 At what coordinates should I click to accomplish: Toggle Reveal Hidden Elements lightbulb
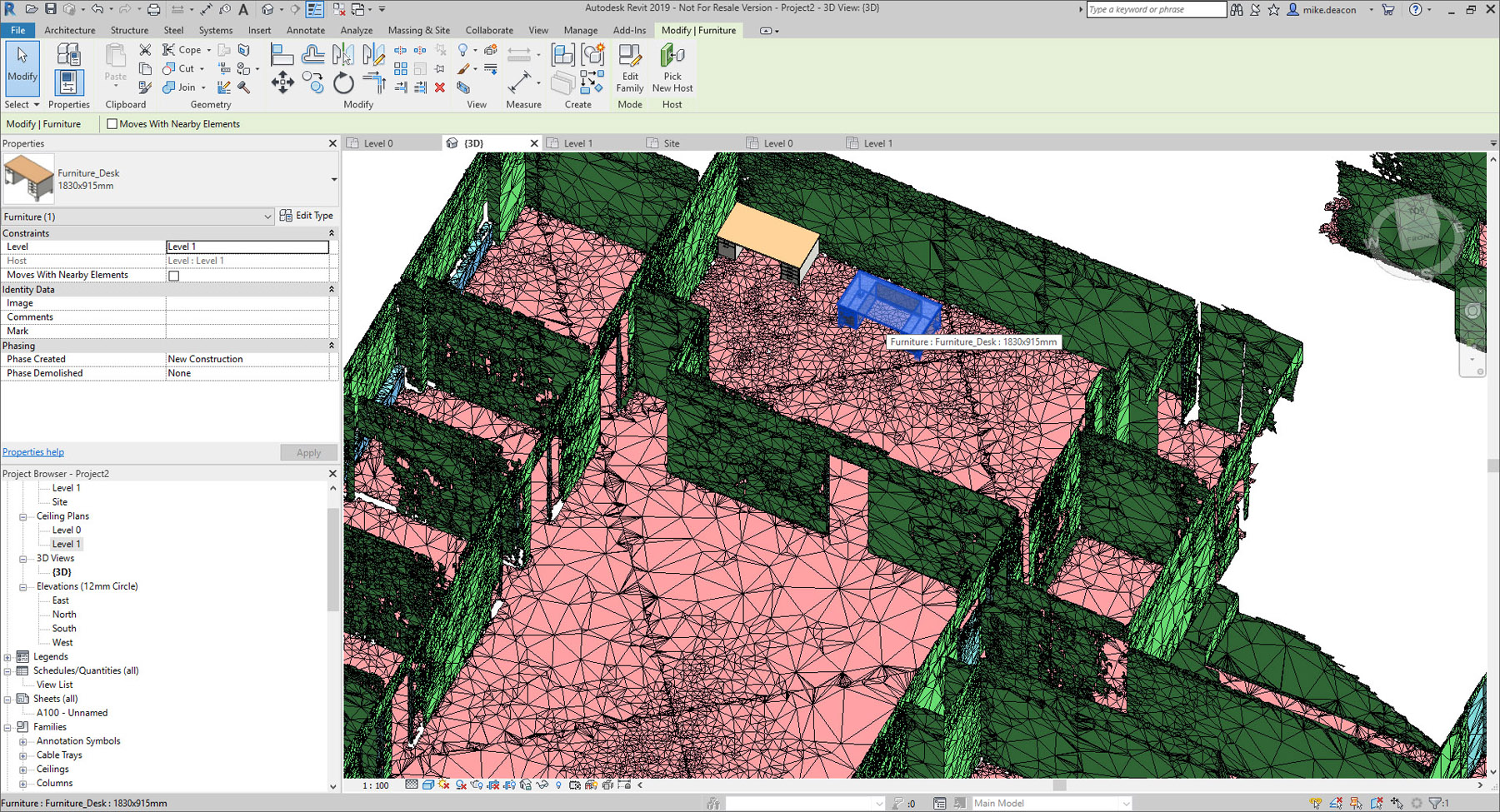pyautogui.click(x=558, y=785)
